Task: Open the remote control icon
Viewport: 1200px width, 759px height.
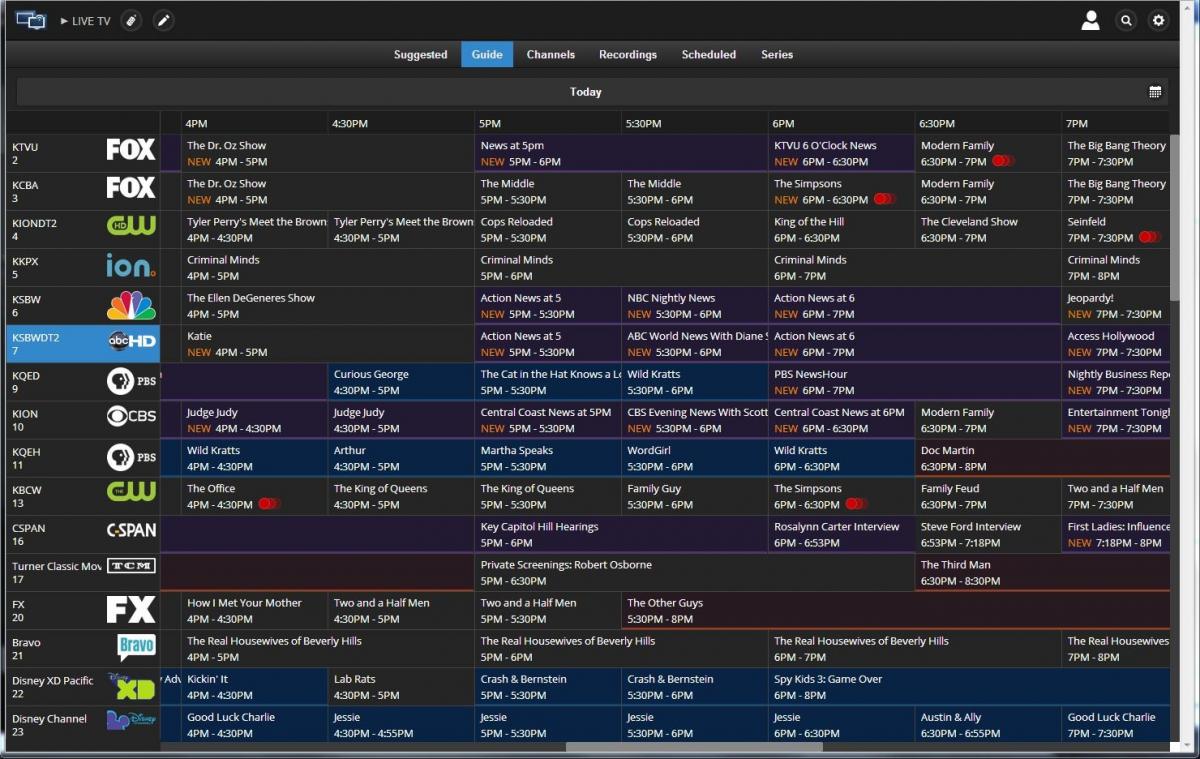Action: tap(131, 20)
